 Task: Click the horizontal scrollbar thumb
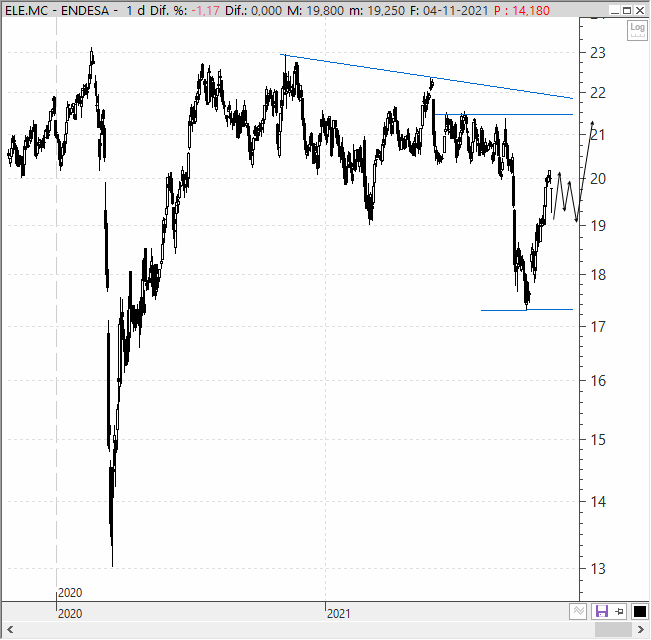613,630
